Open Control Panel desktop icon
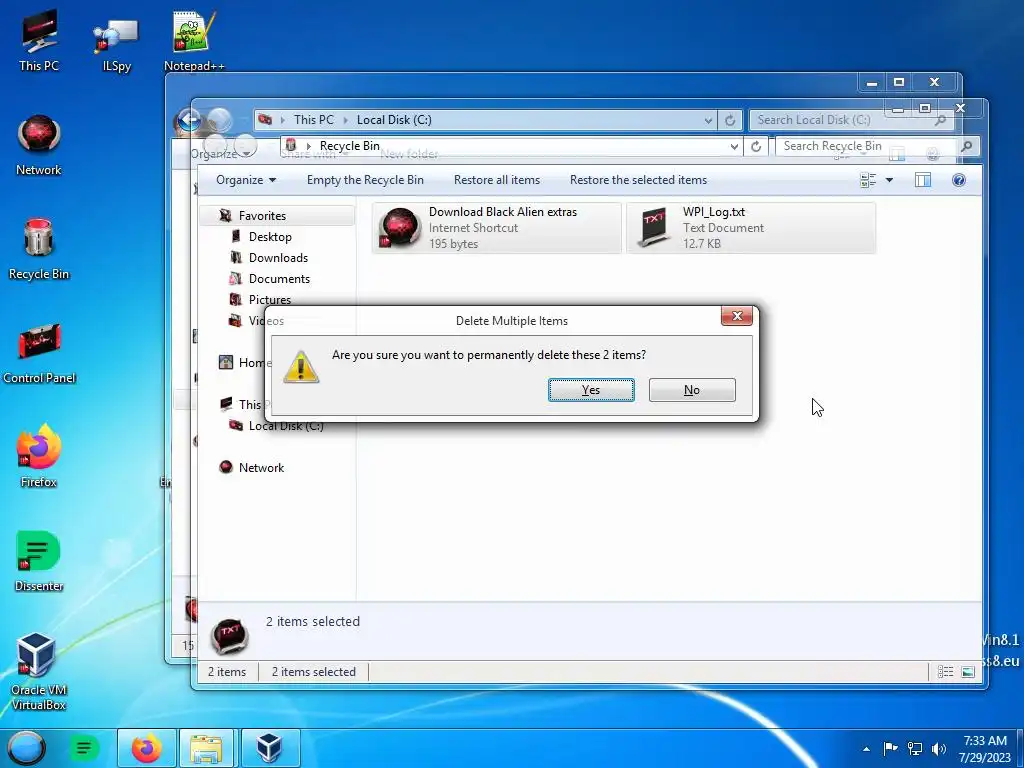The image size is (1024, 768). pos(39,353)
